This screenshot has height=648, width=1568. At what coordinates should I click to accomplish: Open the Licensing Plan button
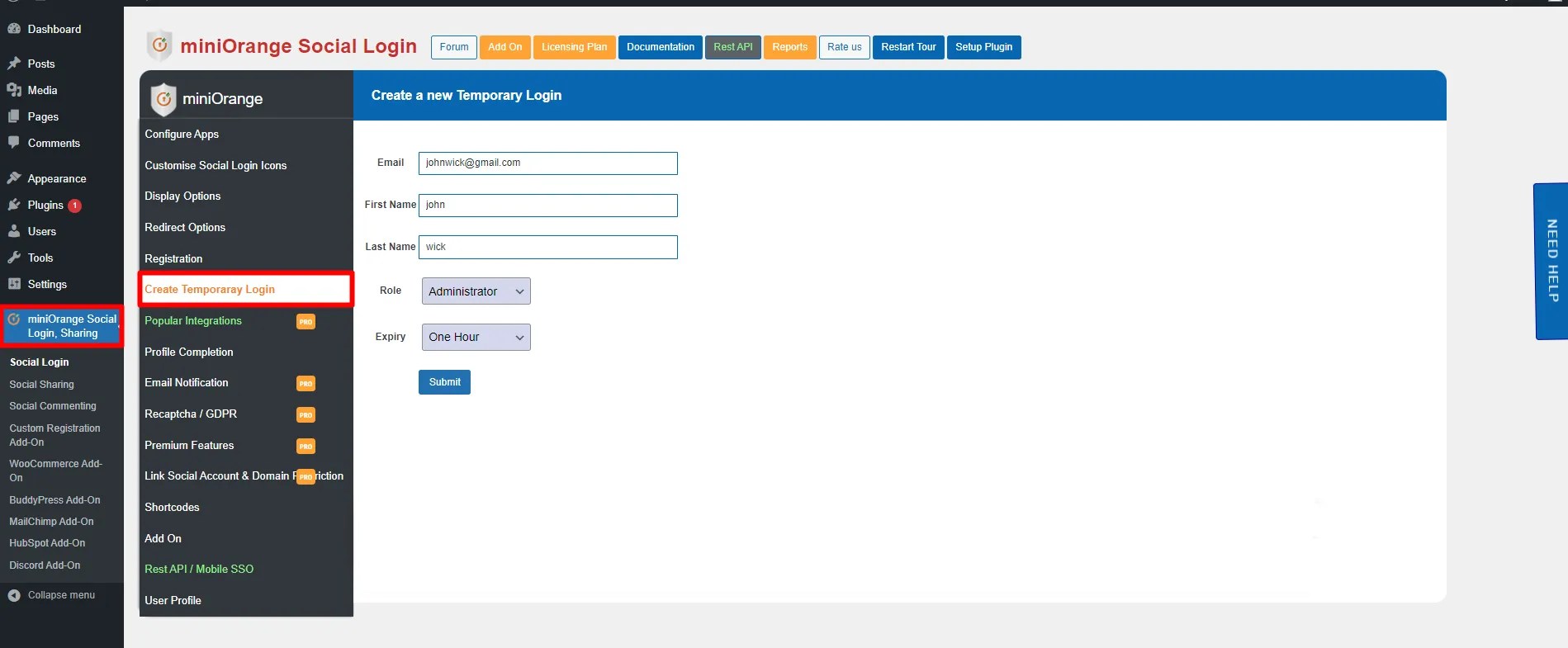(574, 47)
